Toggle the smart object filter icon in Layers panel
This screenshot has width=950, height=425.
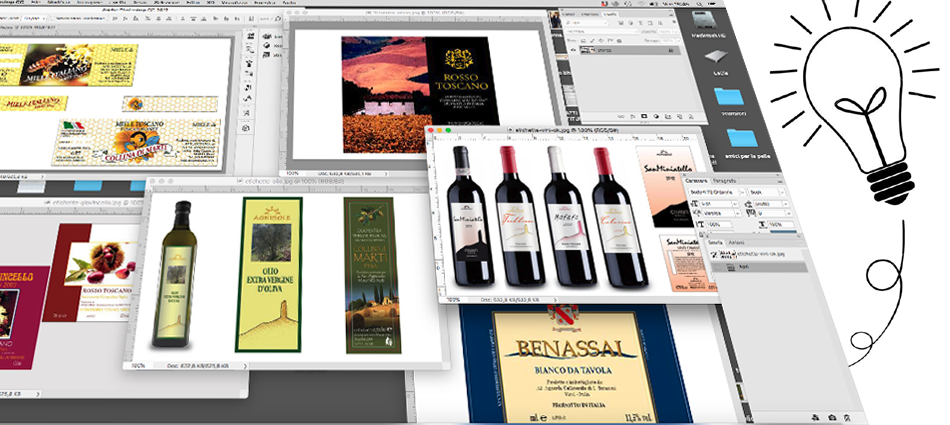click(x=660, y=23)
